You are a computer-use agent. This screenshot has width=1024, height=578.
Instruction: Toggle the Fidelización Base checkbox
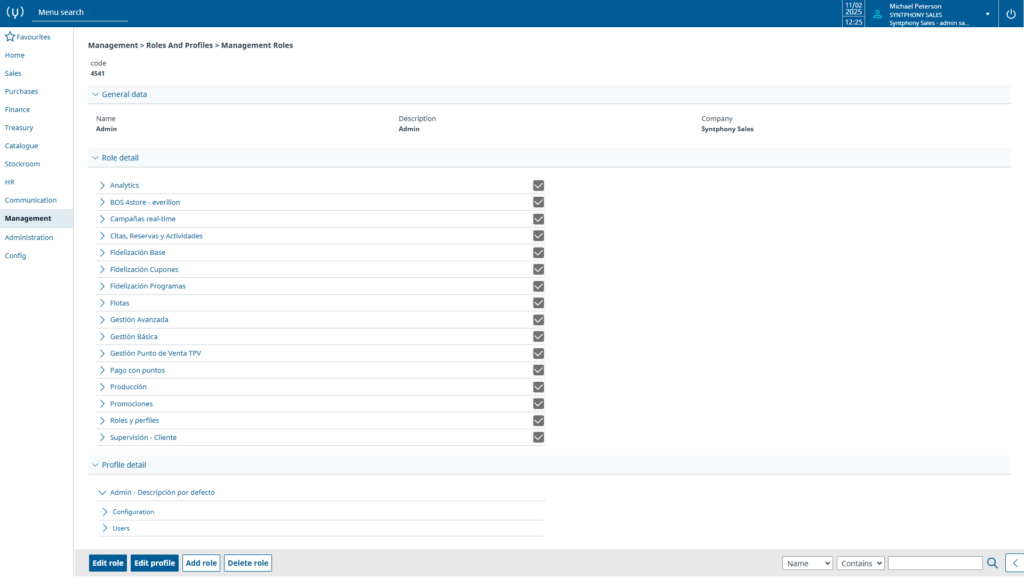(538, 253)
